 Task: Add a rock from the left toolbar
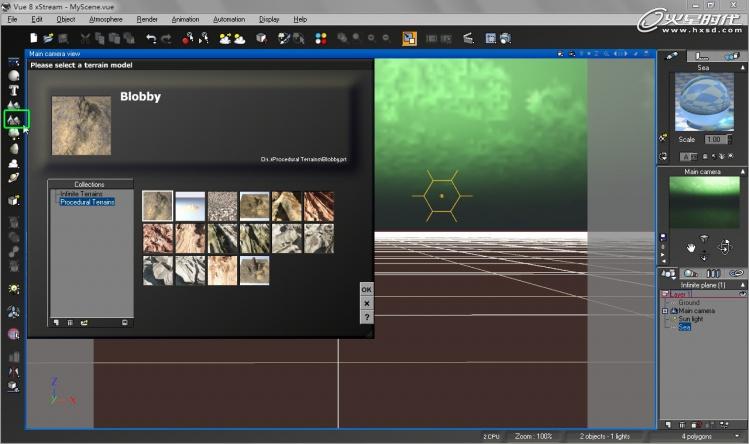coord(14,149)
